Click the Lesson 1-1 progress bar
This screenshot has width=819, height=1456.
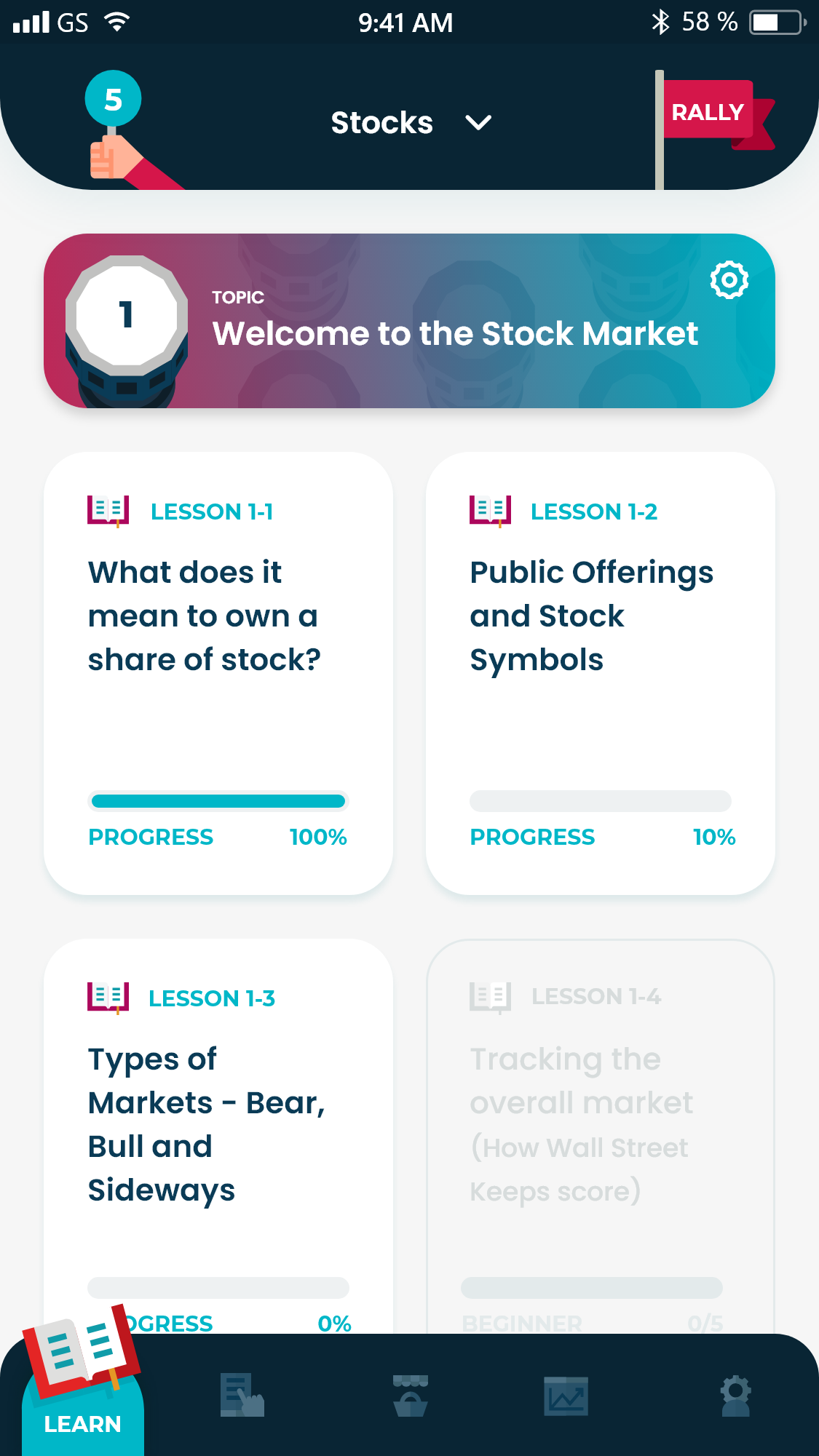pos(218,801)
